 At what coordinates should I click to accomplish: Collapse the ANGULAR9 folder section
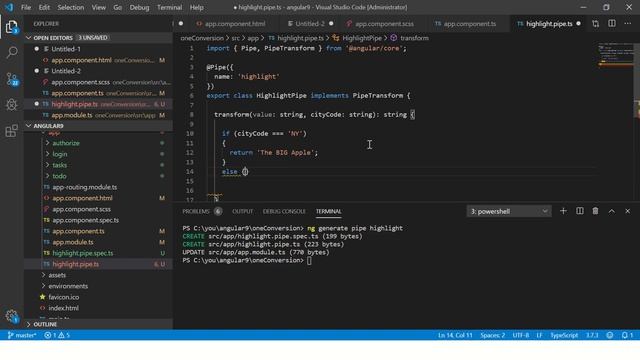pyautogui.click(x=98, y=126)
